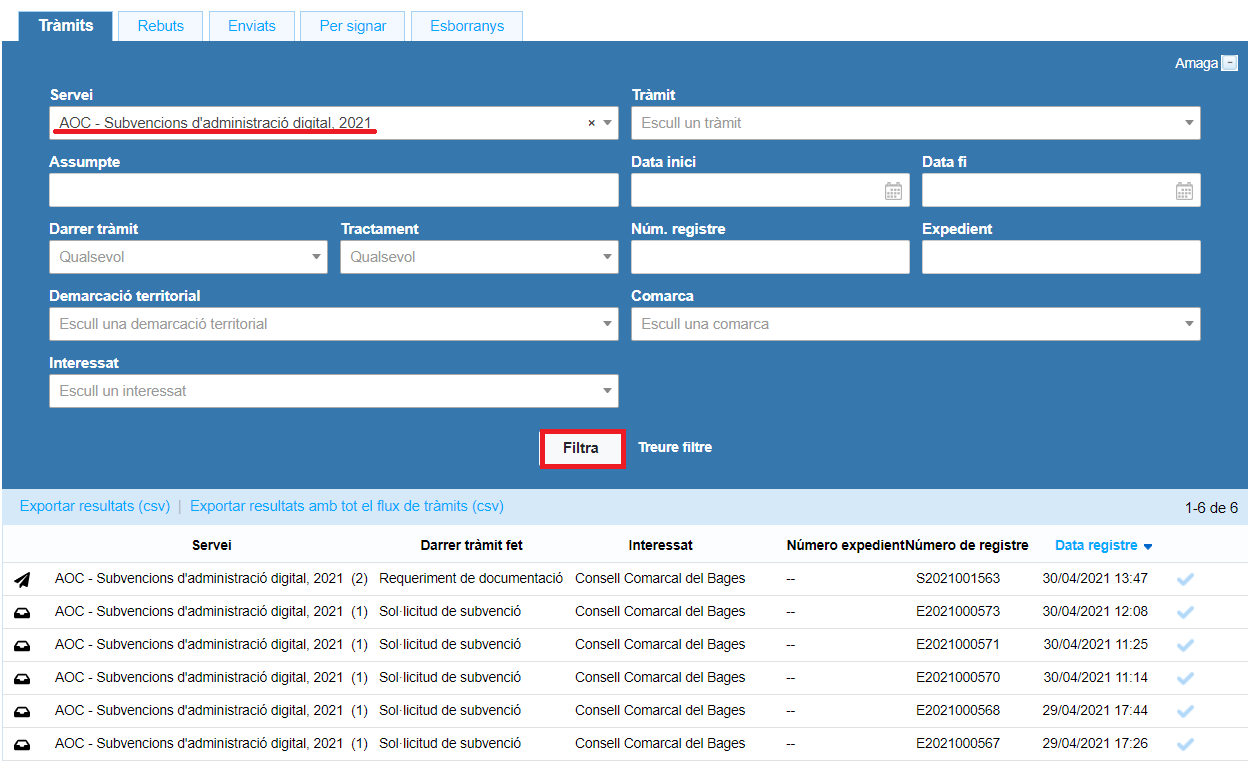1248x761 pixels.
Task: Switch to the Rebuts tab
Action: (x=160, y=26)
